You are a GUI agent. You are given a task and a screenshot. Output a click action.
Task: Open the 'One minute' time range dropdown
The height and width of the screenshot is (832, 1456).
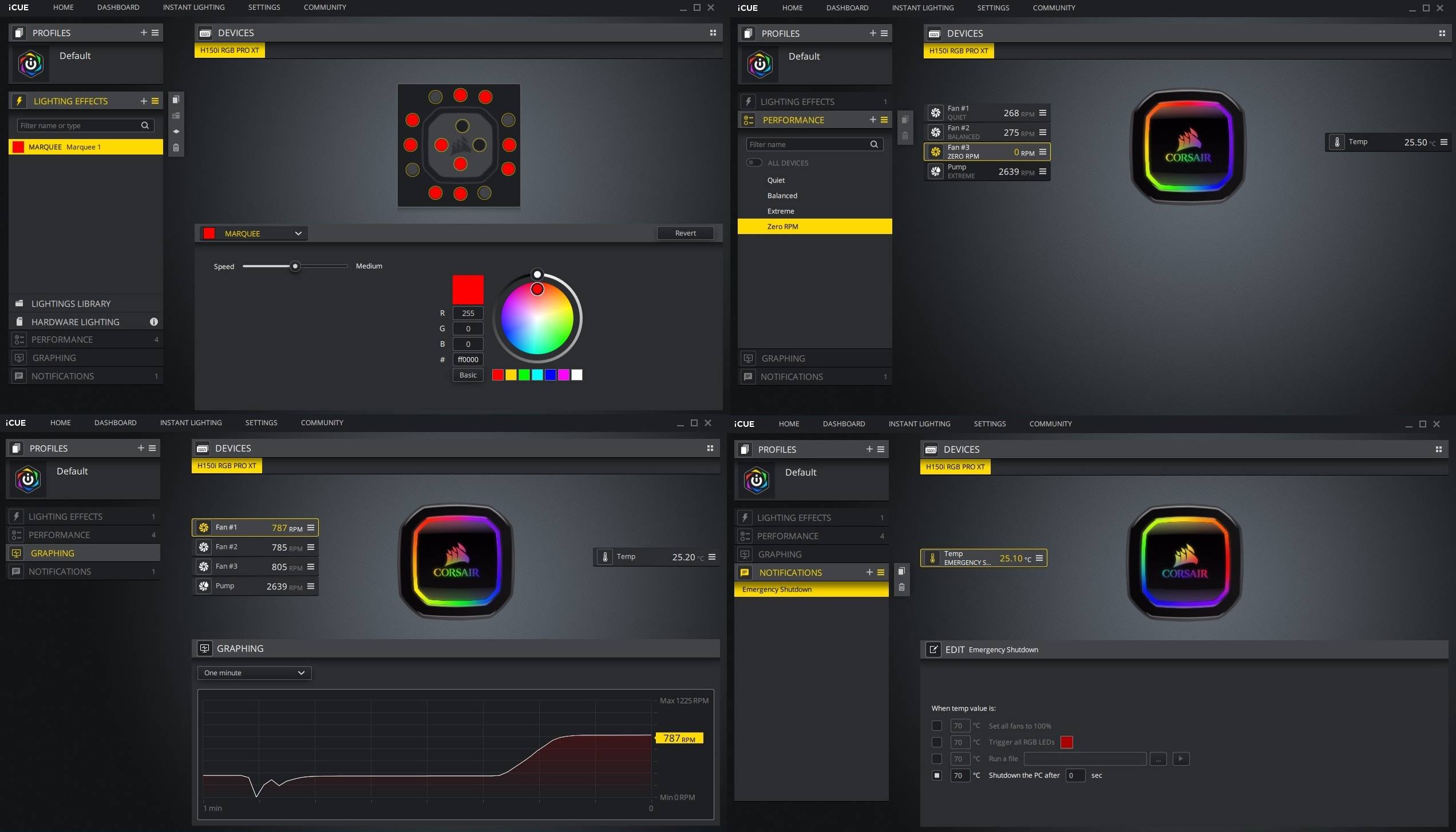point(255,673)
